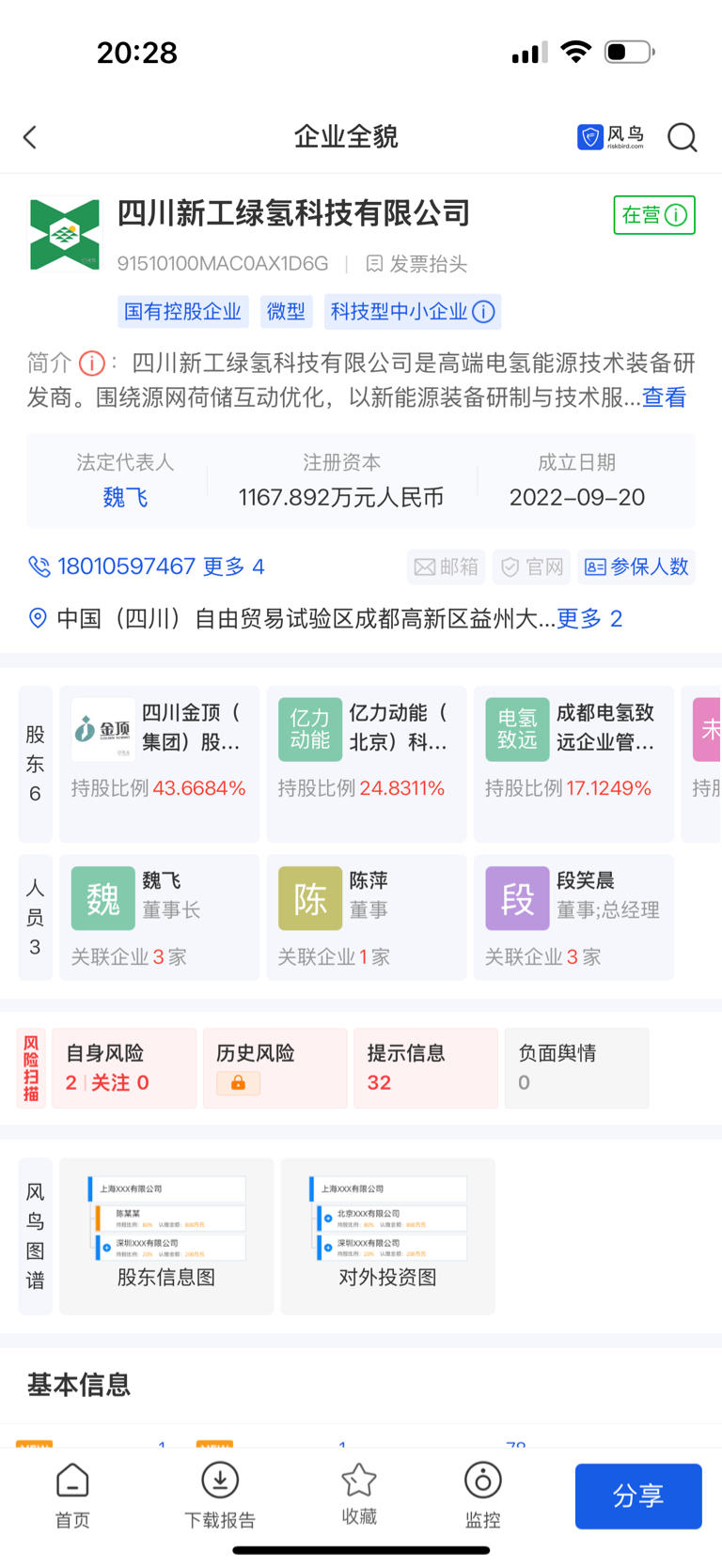Open the 自身风险 risk card
The height and width of the screenshot is (1568, 722).
click(x=124, y=1068)
